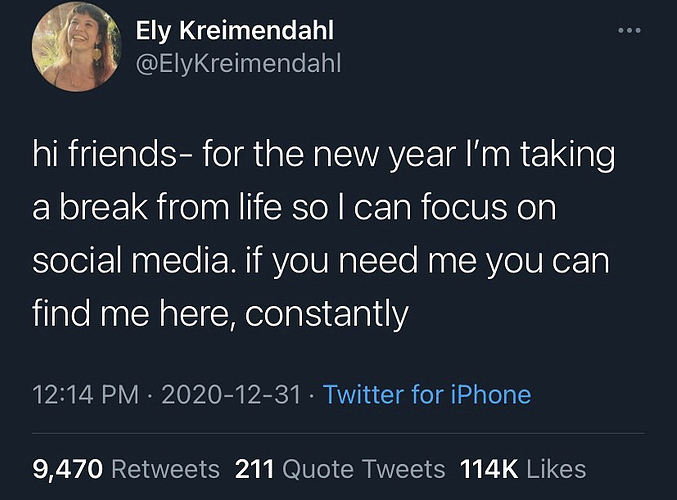Viewport: 677px width, 500px height.
Task: Click the 12:14 PM timestamp
Action: pyautogui.click(x=85, y=394)
